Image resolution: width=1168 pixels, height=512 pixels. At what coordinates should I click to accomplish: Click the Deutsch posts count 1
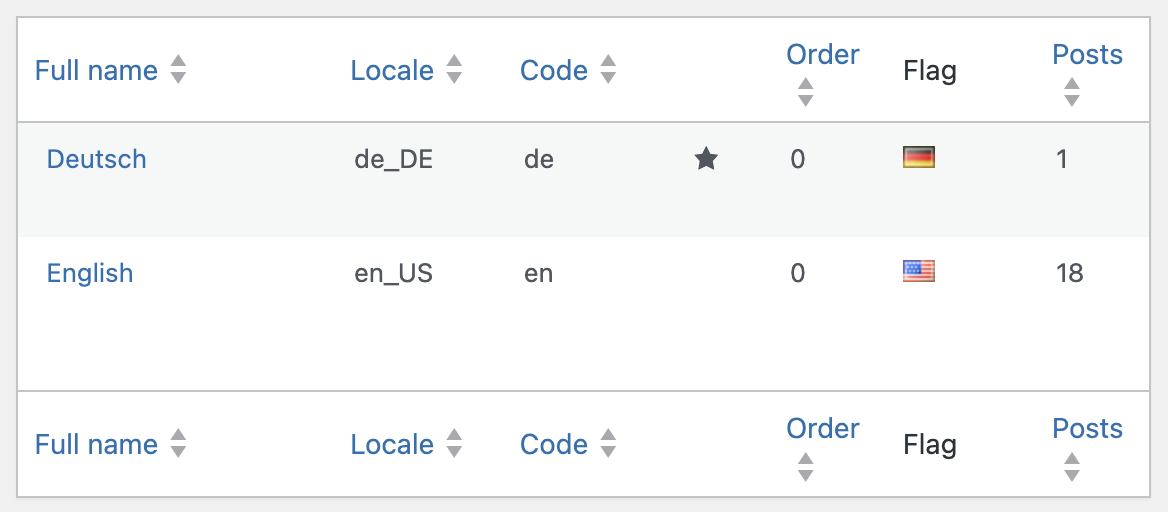point(1061,159)
